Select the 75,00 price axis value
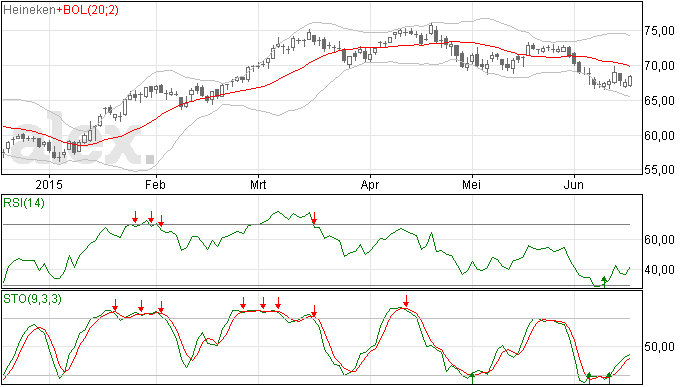Screen dimensions: 690x387 pos(659,31)
